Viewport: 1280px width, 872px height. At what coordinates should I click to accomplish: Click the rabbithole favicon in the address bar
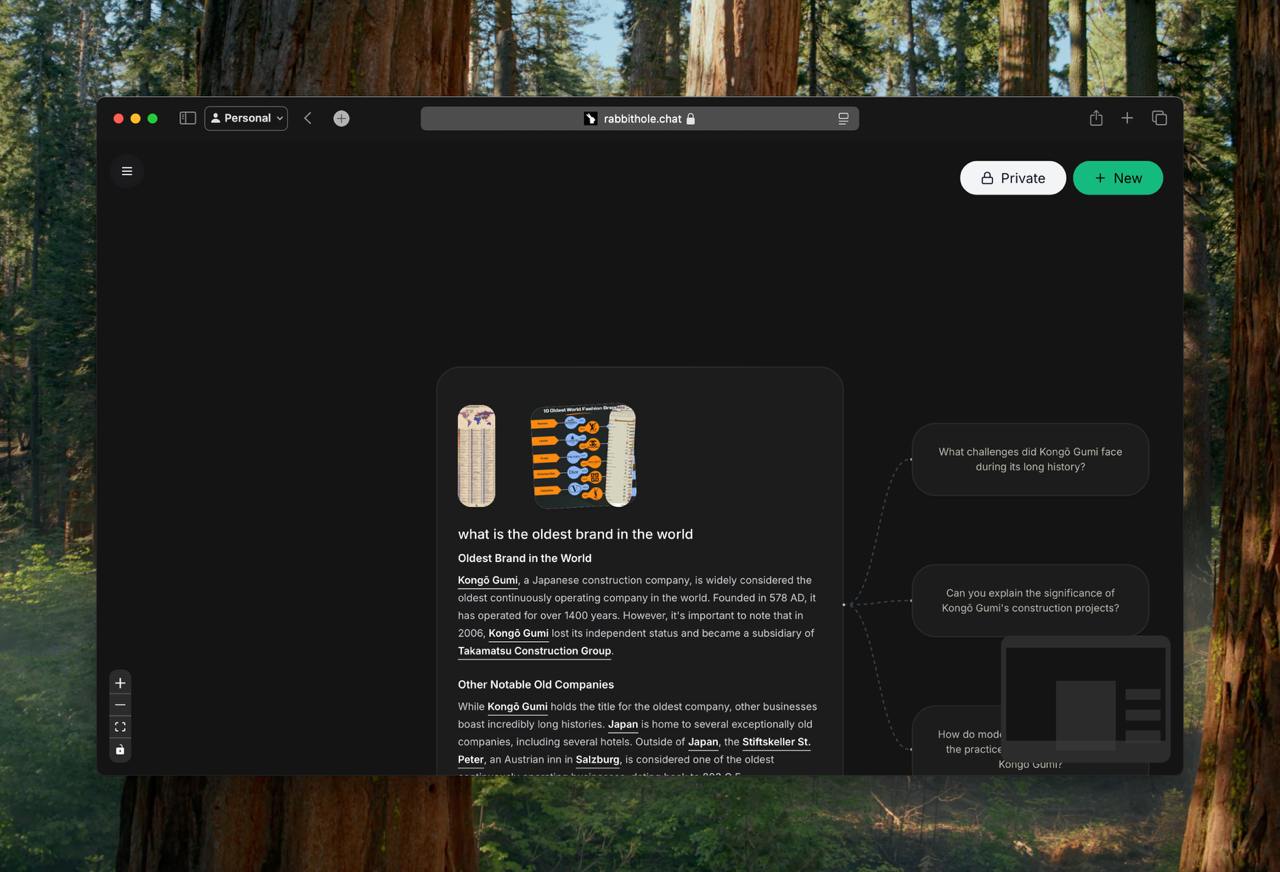tap(590, 119)
